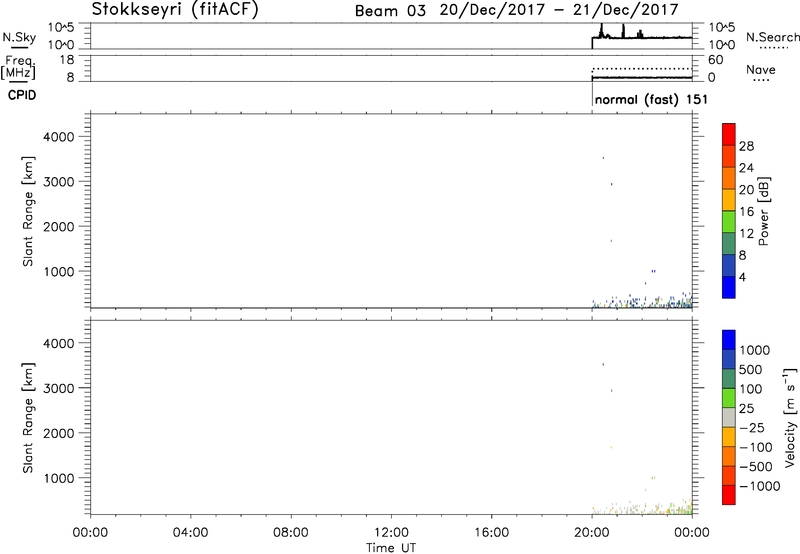The height and width of the screenshot is (554, 800).
Task: Click the '2000' range tick in velocity panel
Action: tap(59, 433)
